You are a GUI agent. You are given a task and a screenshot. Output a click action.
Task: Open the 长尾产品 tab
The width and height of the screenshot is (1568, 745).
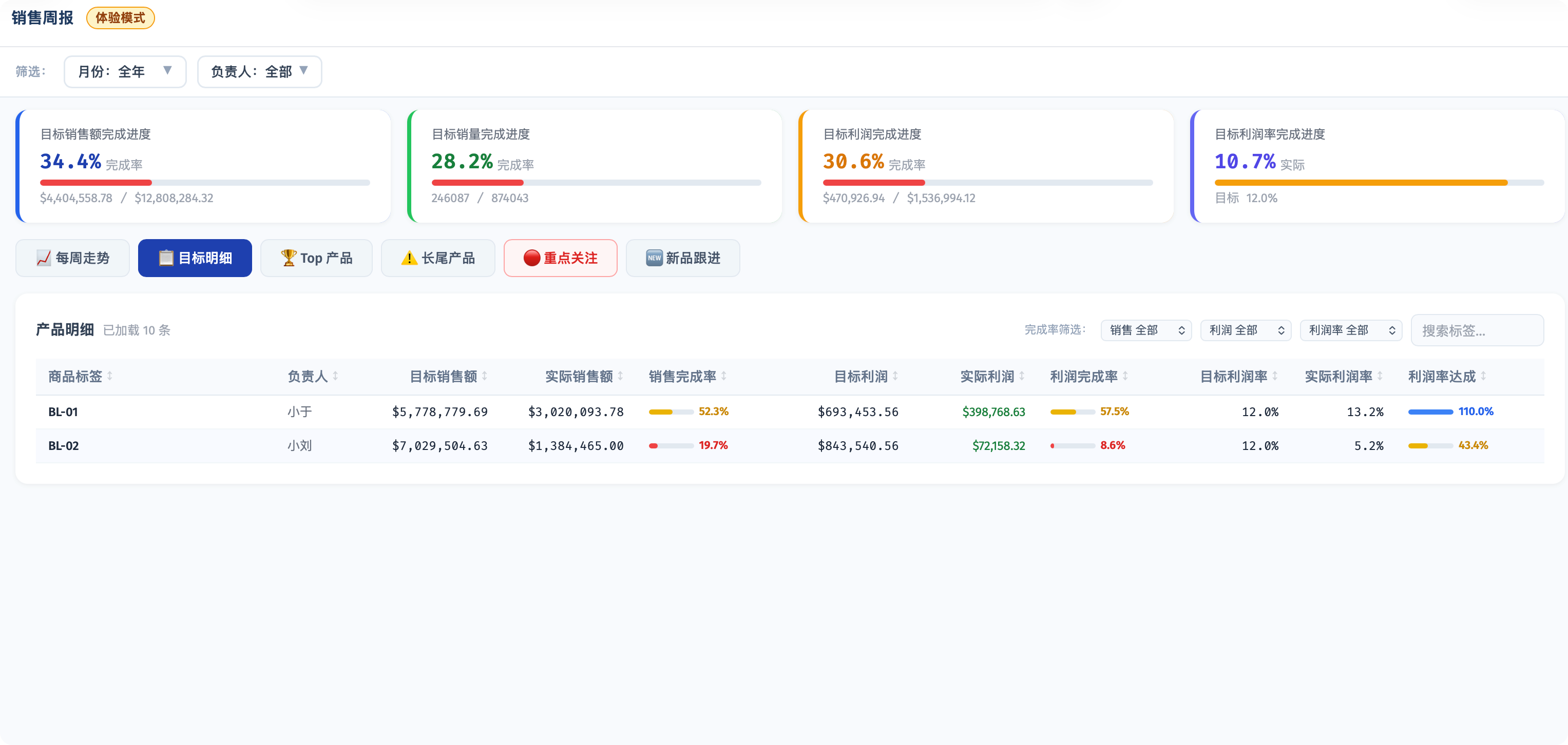[x=438, y=258]
